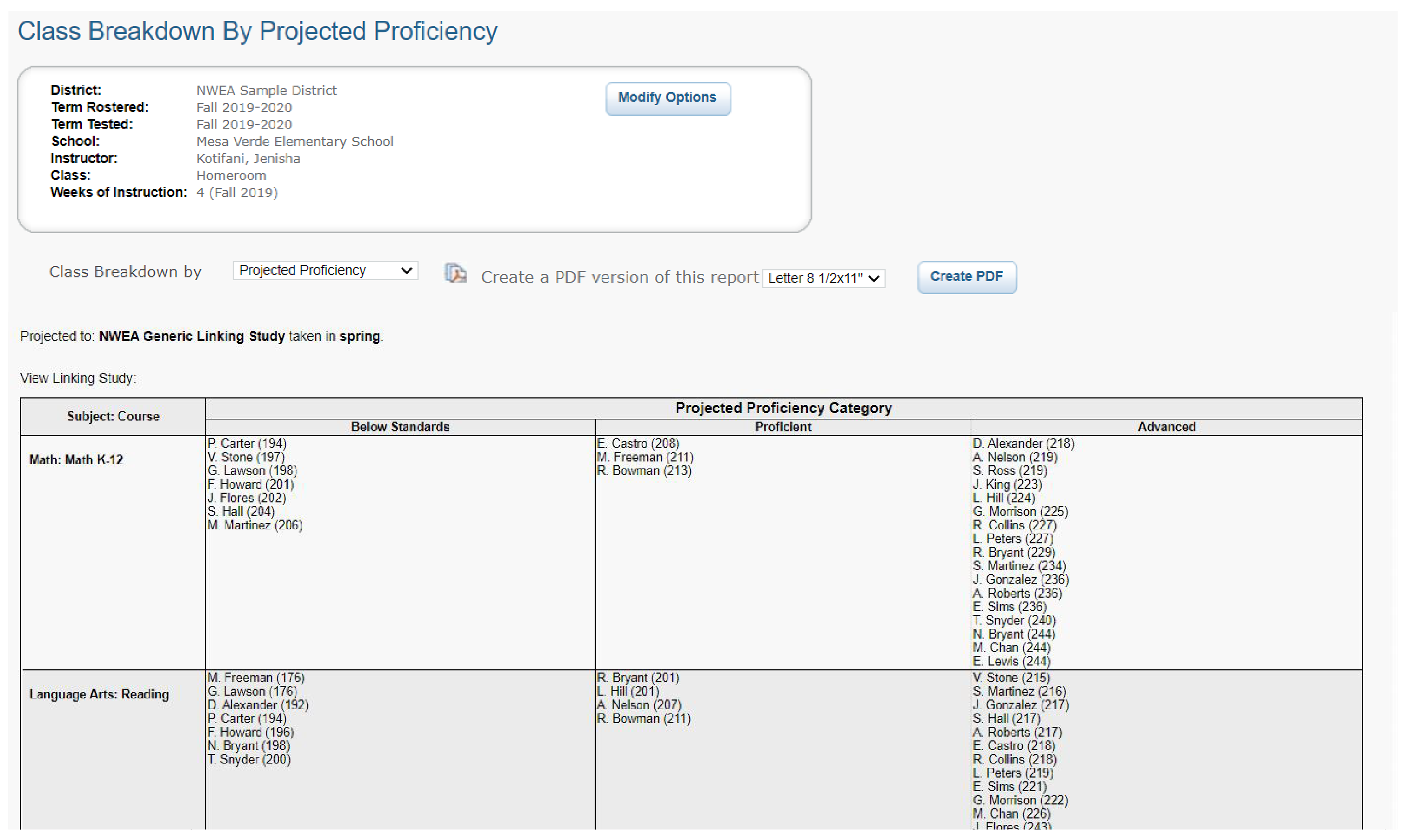Viewport: 1406px width, 840px height.
Task: Open the paper size dropdown showing Letter 8 1/2x11
Action: pyautogui.click(x=824, y=278)
